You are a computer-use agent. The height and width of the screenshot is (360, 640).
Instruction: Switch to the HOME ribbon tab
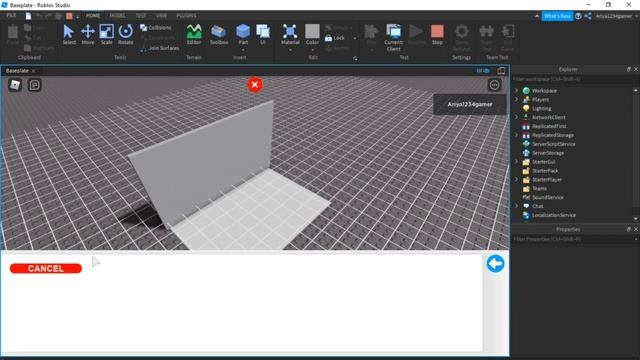point(93,16)
